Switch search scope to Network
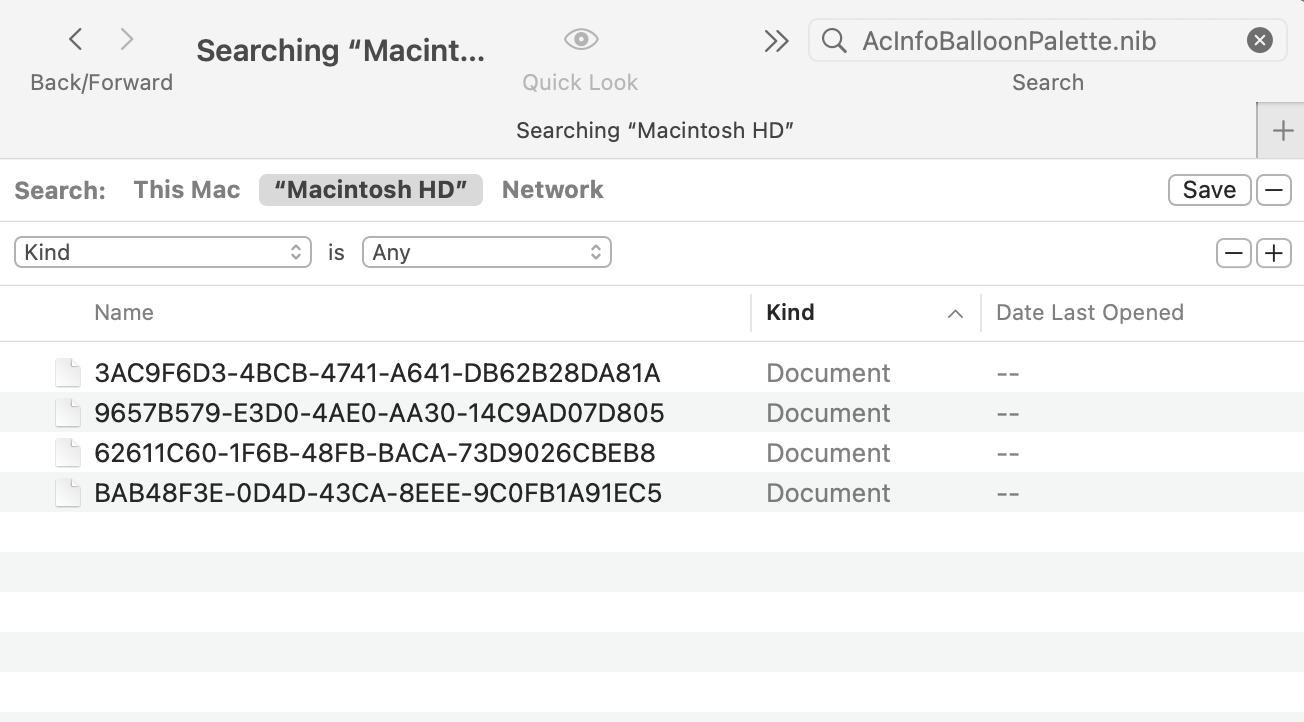 (x=552, y=189)
